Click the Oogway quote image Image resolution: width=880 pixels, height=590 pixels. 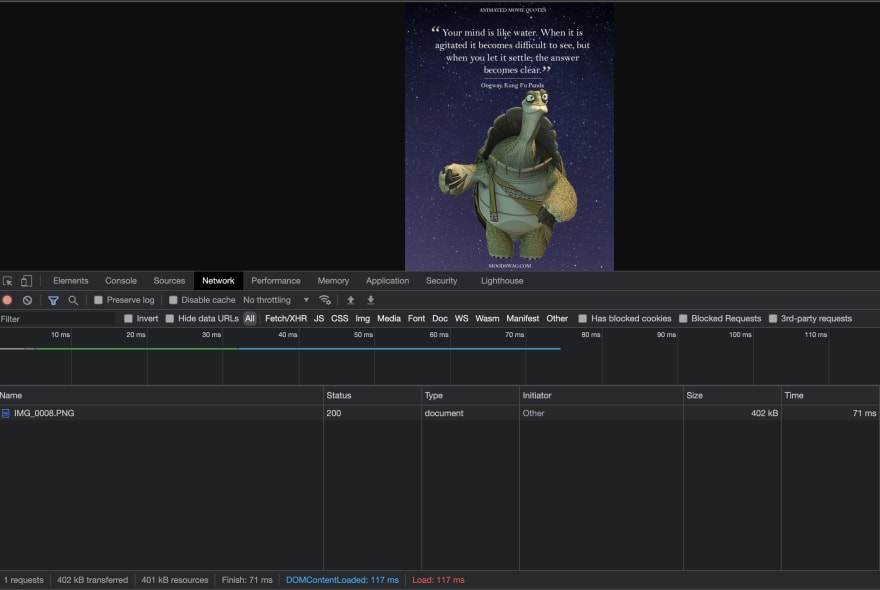click(509, 137)
